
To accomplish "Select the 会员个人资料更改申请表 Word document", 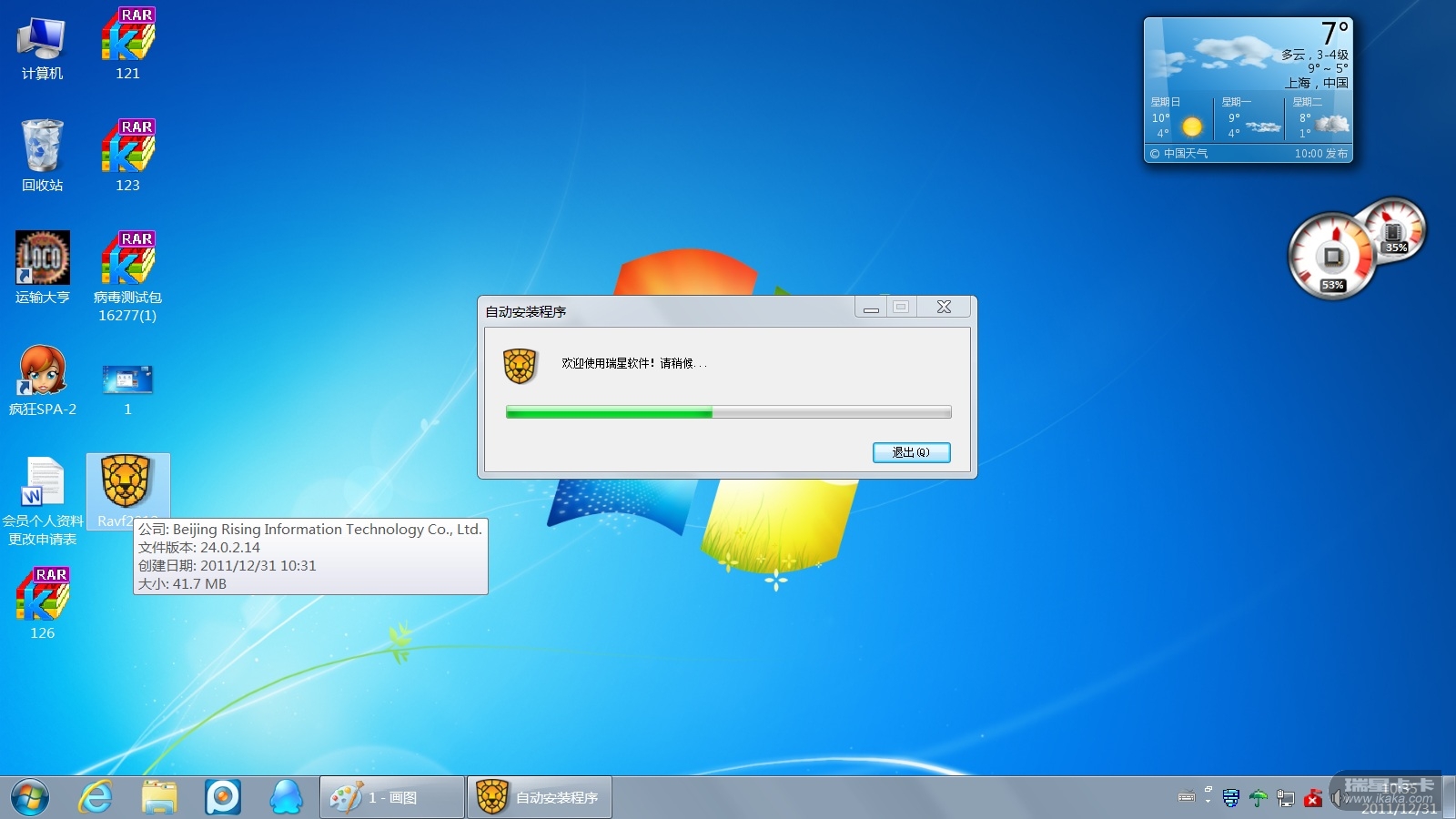I will 42,500.
